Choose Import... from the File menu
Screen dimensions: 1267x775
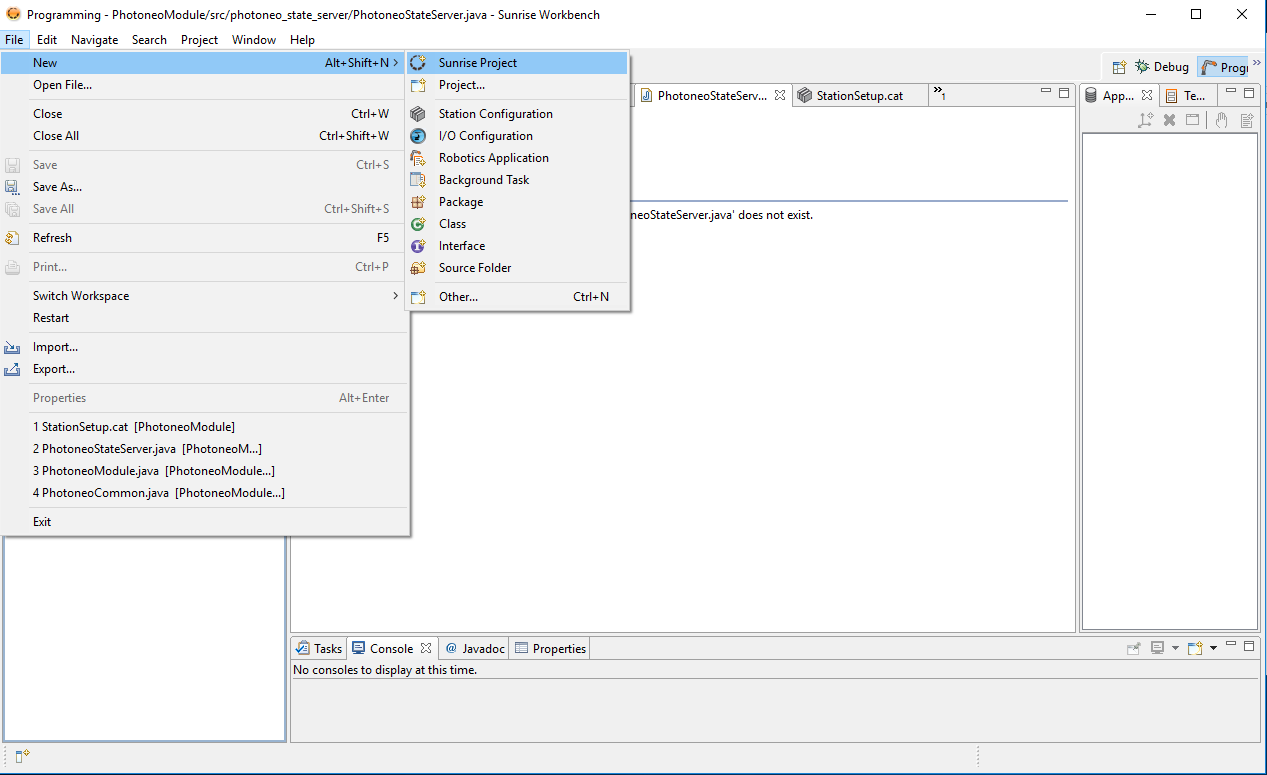click(x=204, y=347)
